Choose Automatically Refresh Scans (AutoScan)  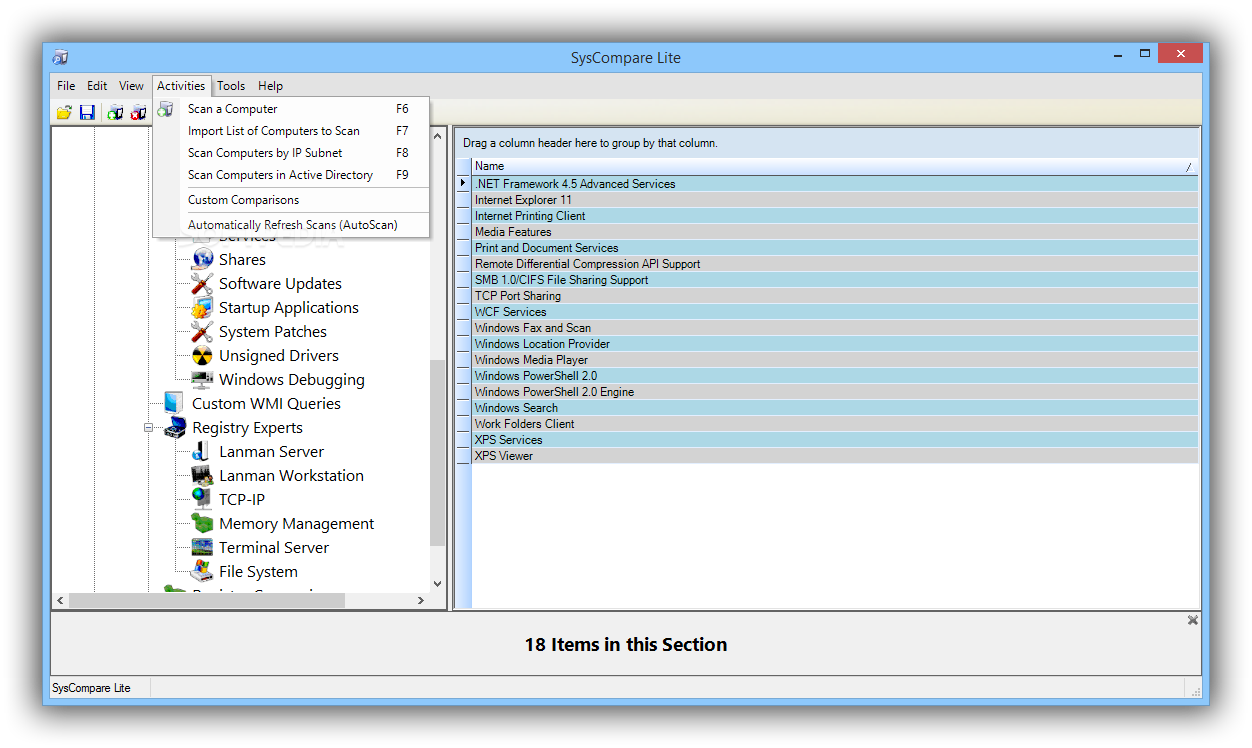291,225
